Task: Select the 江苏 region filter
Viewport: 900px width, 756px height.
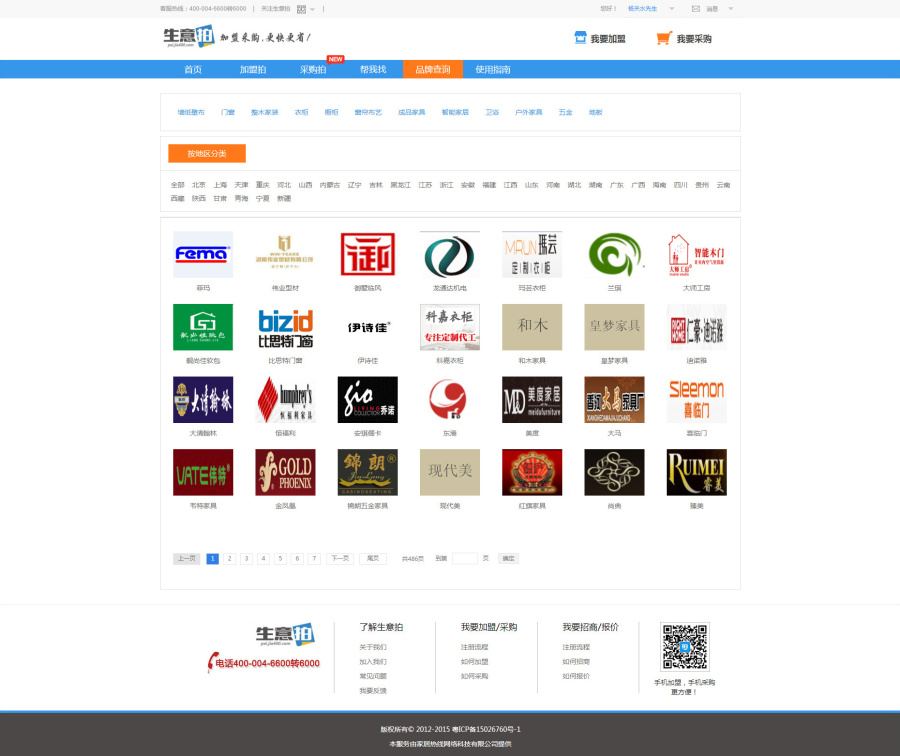Action: pyautogui.click(x=425, y=185)
